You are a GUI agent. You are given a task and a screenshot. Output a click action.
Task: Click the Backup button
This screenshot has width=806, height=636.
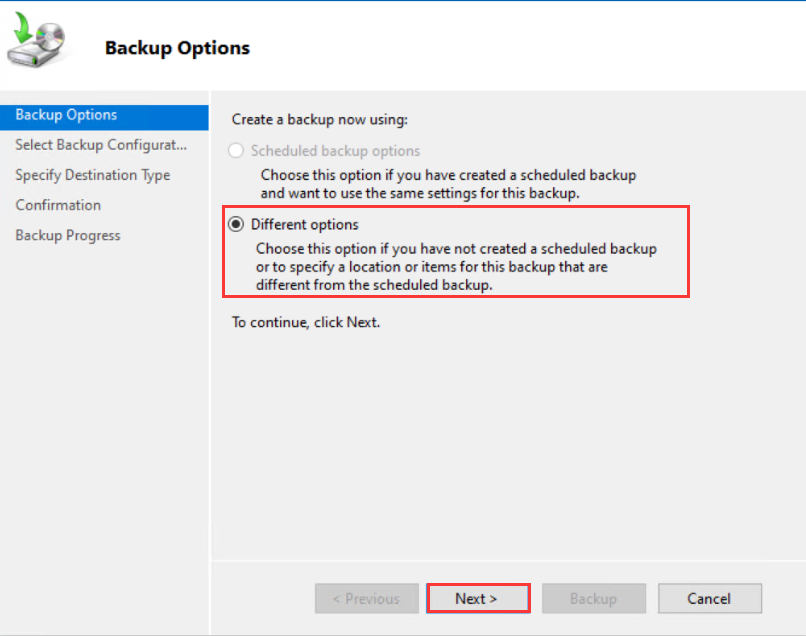(x=593, y=598)
